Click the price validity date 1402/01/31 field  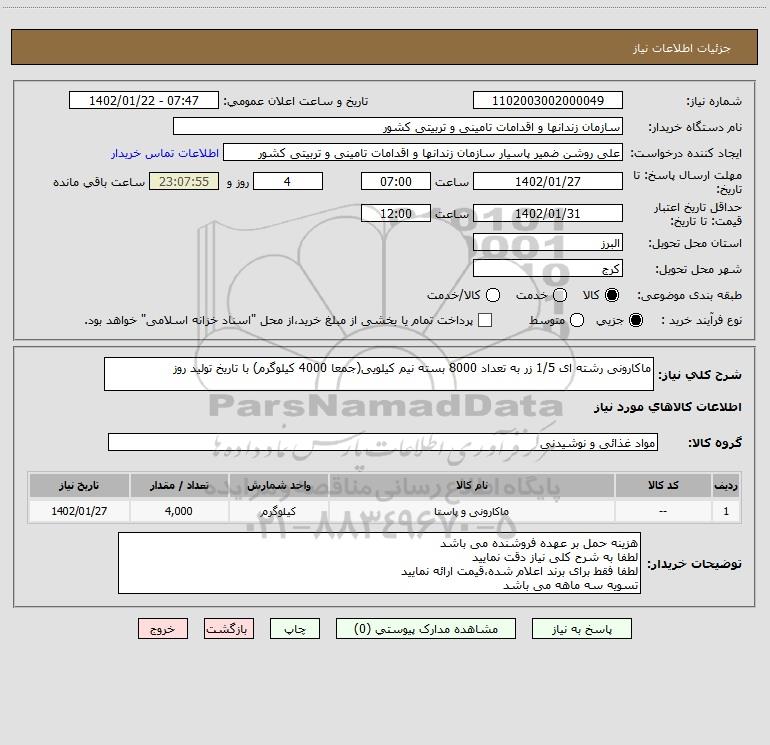tap(548, 213)
